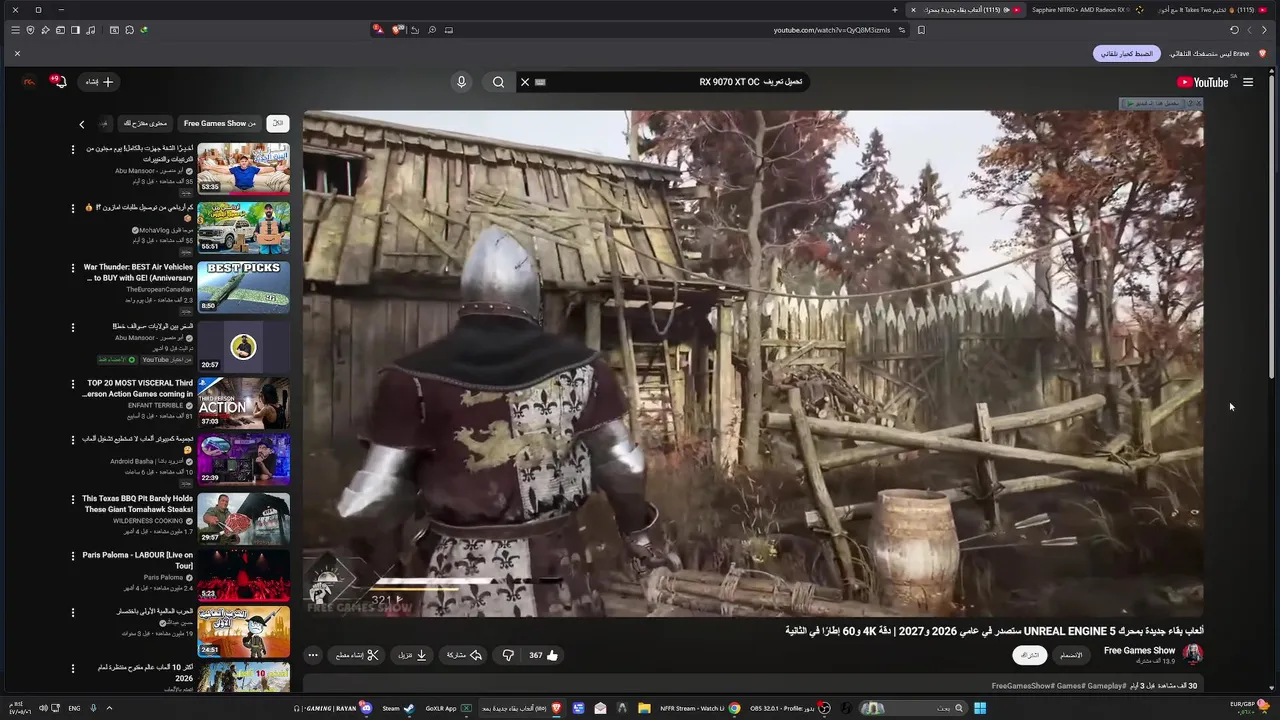The height and width of the screenshot is (720, 1280).
Task: Open media control music note icon
Action: tap(91, 30)
